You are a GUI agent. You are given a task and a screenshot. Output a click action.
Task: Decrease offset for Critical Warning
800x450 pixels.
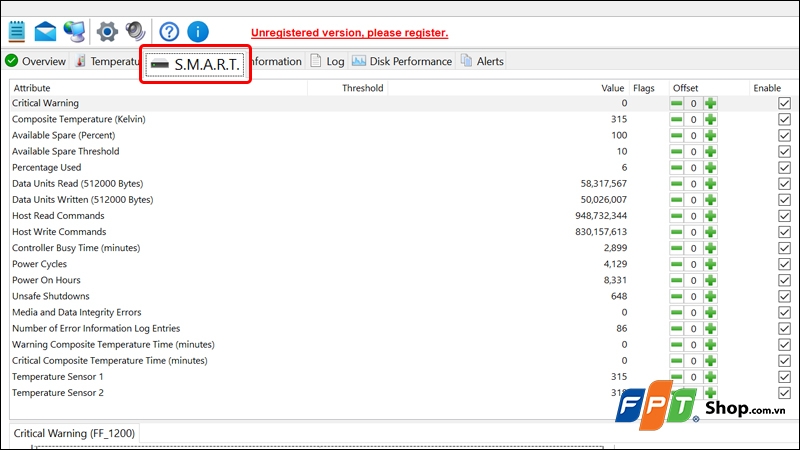[677, 104]
